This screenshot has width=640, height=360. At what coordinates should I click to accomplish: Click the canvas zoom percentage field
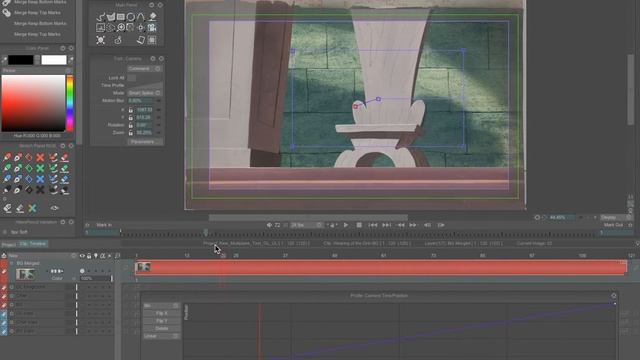pos(562,217)
